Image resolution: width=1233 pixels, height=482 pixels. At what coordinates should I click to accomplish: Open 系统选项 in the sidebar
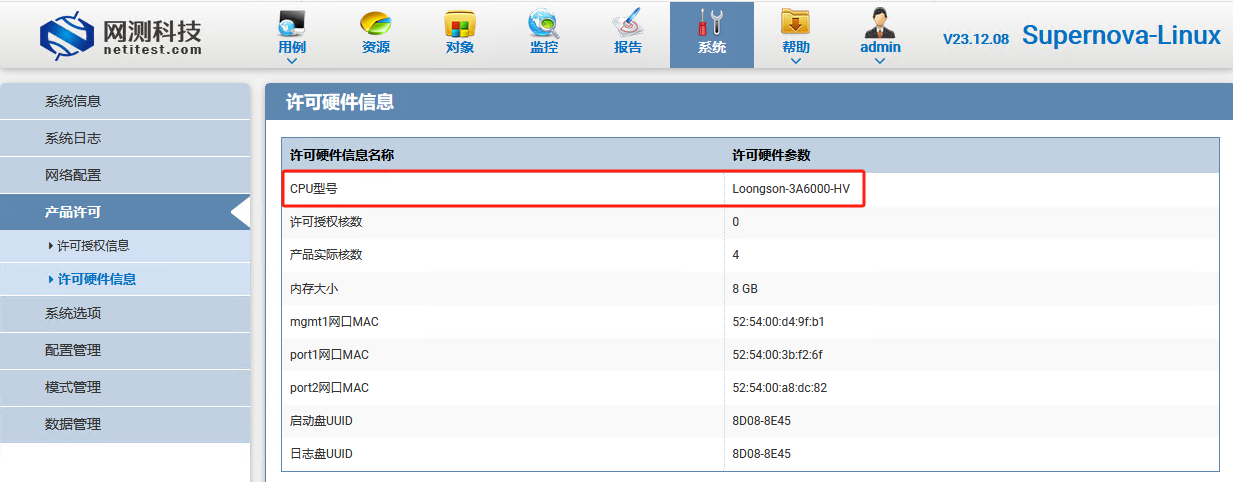[x=125, y=313]
